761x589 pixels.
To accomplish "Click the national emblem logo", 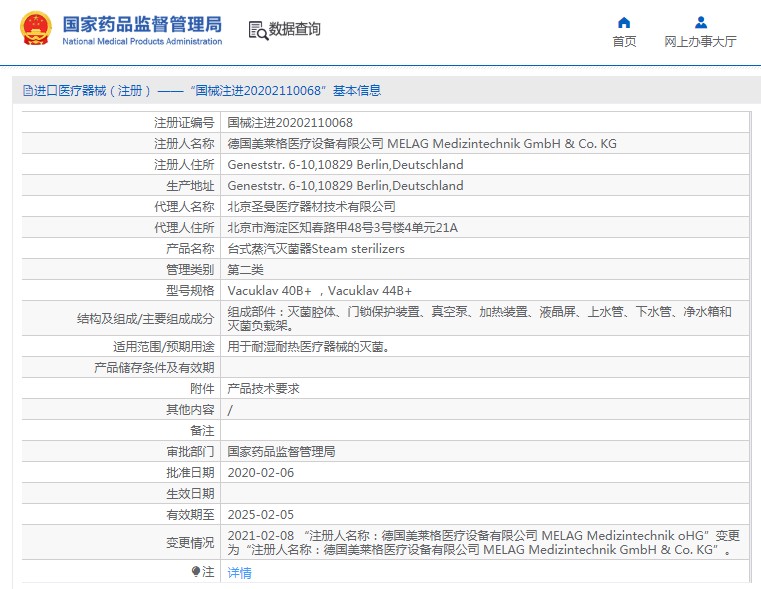I will point(35,29).
